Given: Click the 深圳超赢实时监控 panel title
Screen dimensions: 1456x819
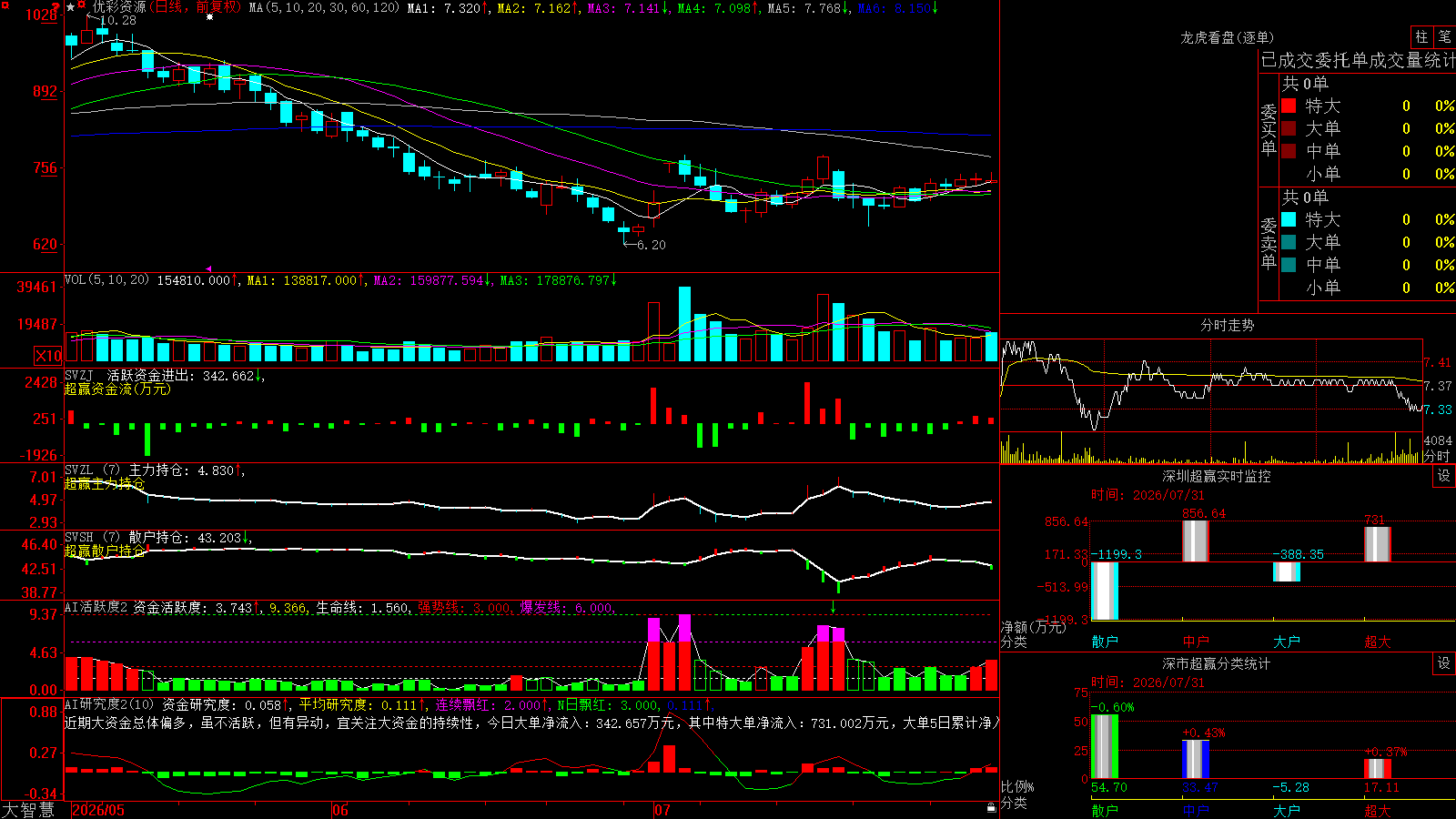Looking at the screenshot, I should click(x=1216, y=476).
